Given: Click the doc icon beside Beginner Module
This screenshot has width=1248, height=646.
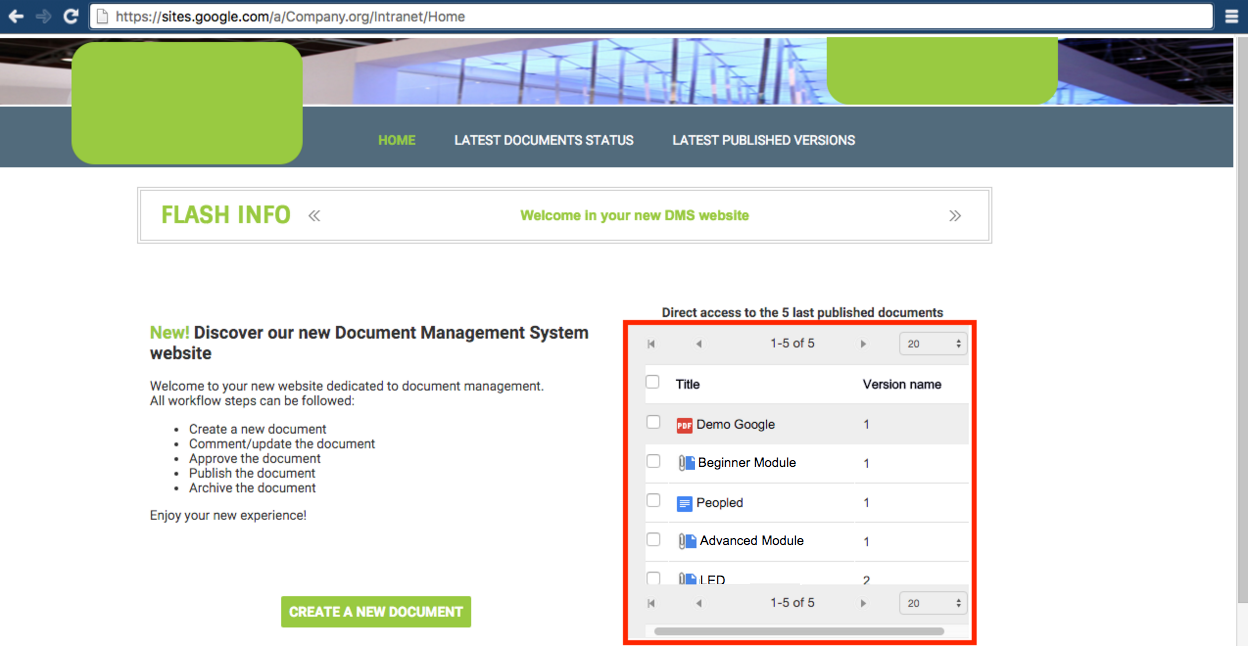Looking at the screenshot, I should pos(687,463).
